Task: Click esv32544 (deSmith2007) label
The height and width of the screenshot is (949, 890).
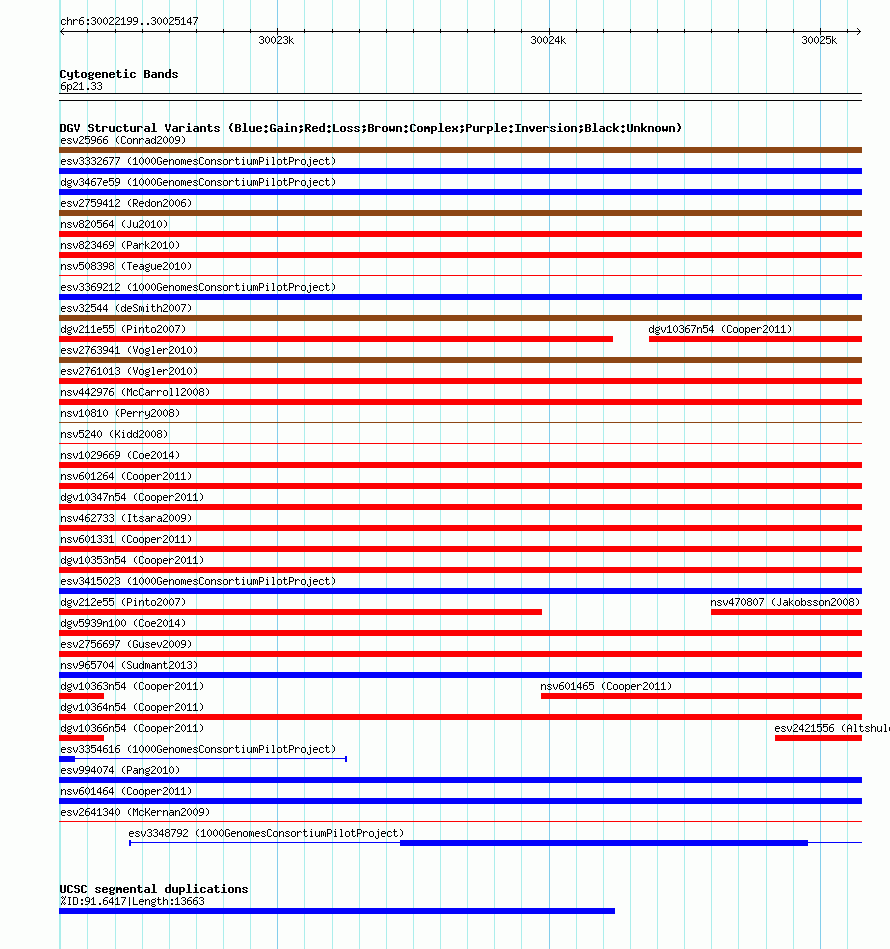Action: (x=126, y=308)
